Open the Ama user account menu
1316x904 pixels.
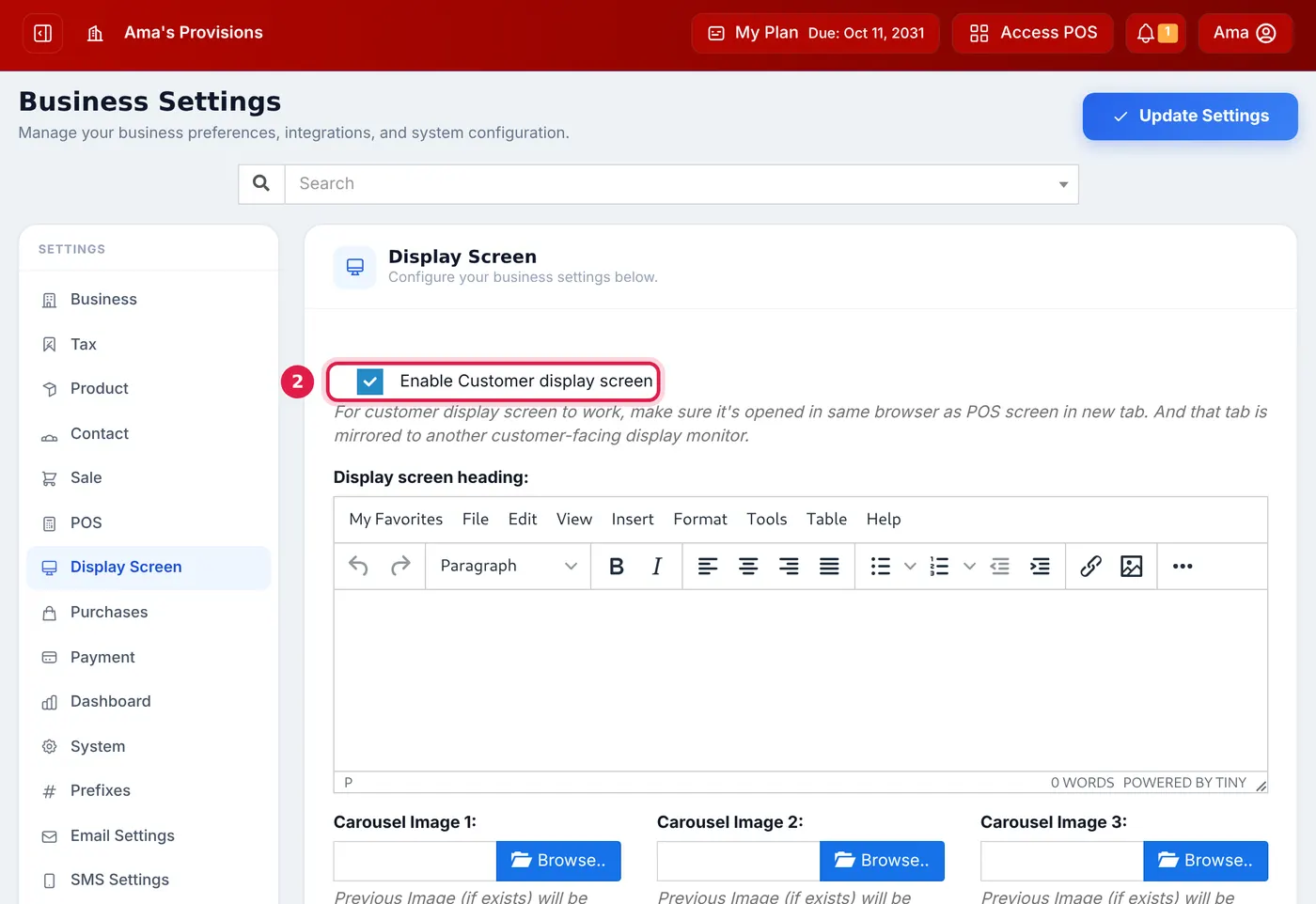click(x=1245, y=33)
